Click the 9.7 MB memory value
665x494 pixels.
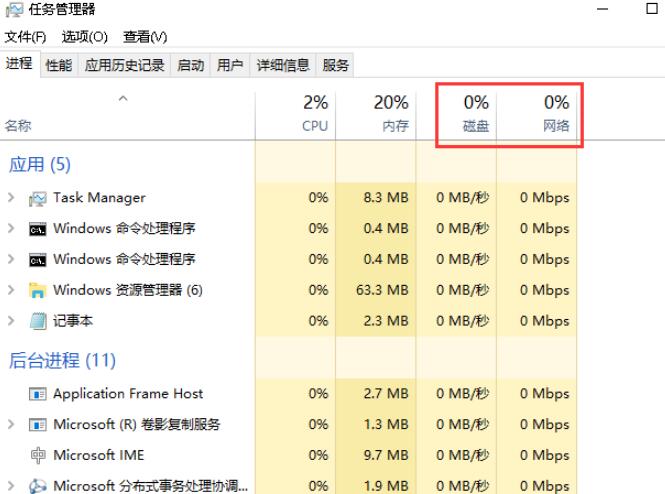point(386,455)
